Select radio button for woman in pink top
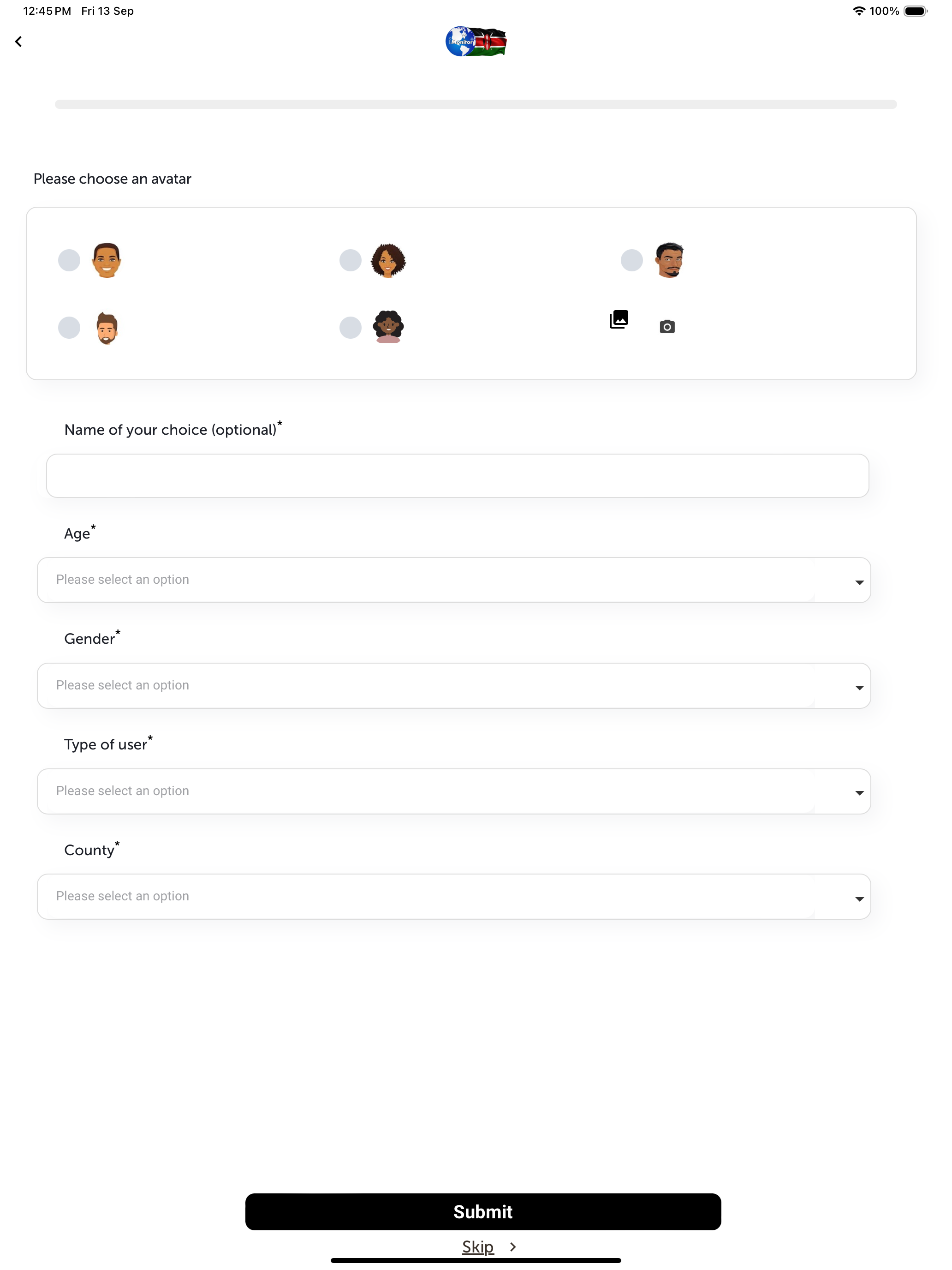This screenshot has width=952, height=1270. pos(350,328)
